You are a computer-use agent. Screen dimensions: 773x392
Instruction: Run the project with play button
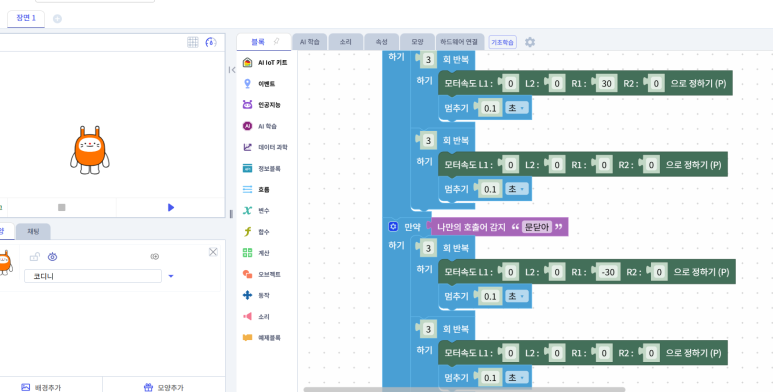pyautogui.click(x=171, y=207)
